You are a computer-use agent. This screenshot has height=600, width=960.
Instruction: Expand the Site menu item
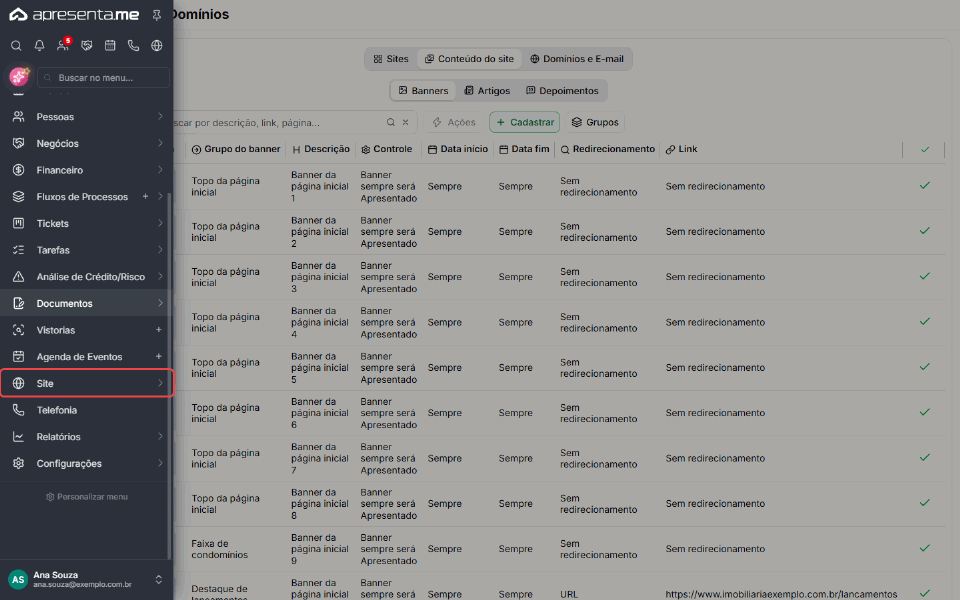(x=87, y=383)
